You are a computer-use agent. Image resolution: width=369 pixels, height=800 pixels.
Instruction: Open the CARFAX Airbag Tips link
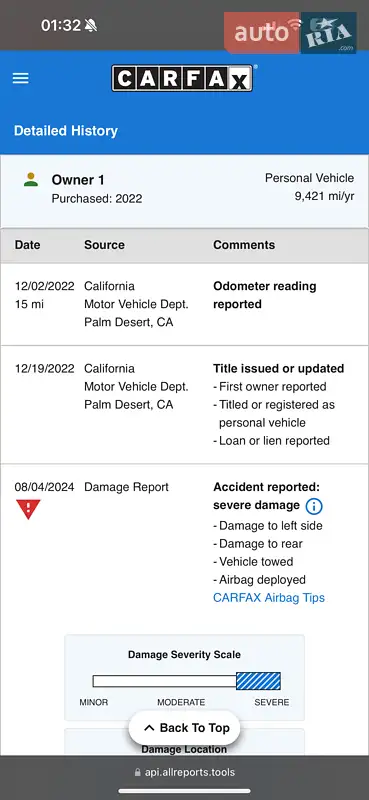269,597
